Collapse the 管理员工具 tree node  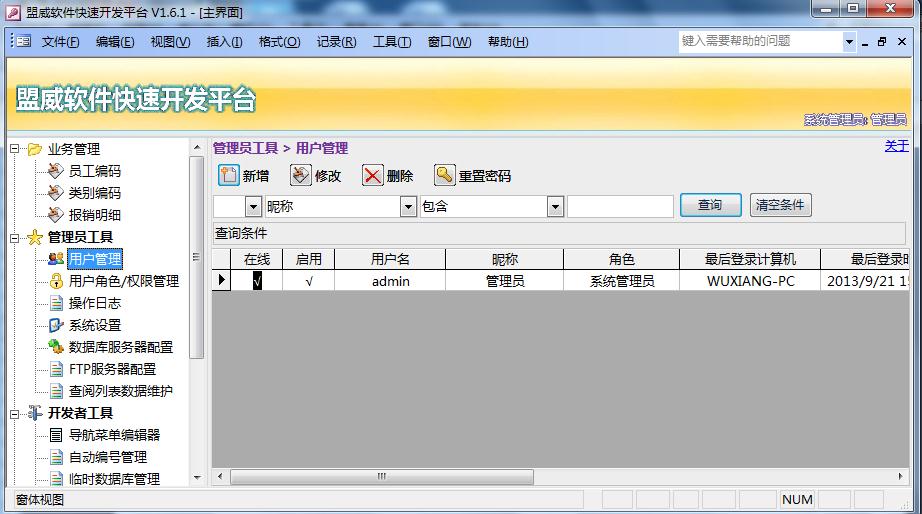click(x=15, y=237)
